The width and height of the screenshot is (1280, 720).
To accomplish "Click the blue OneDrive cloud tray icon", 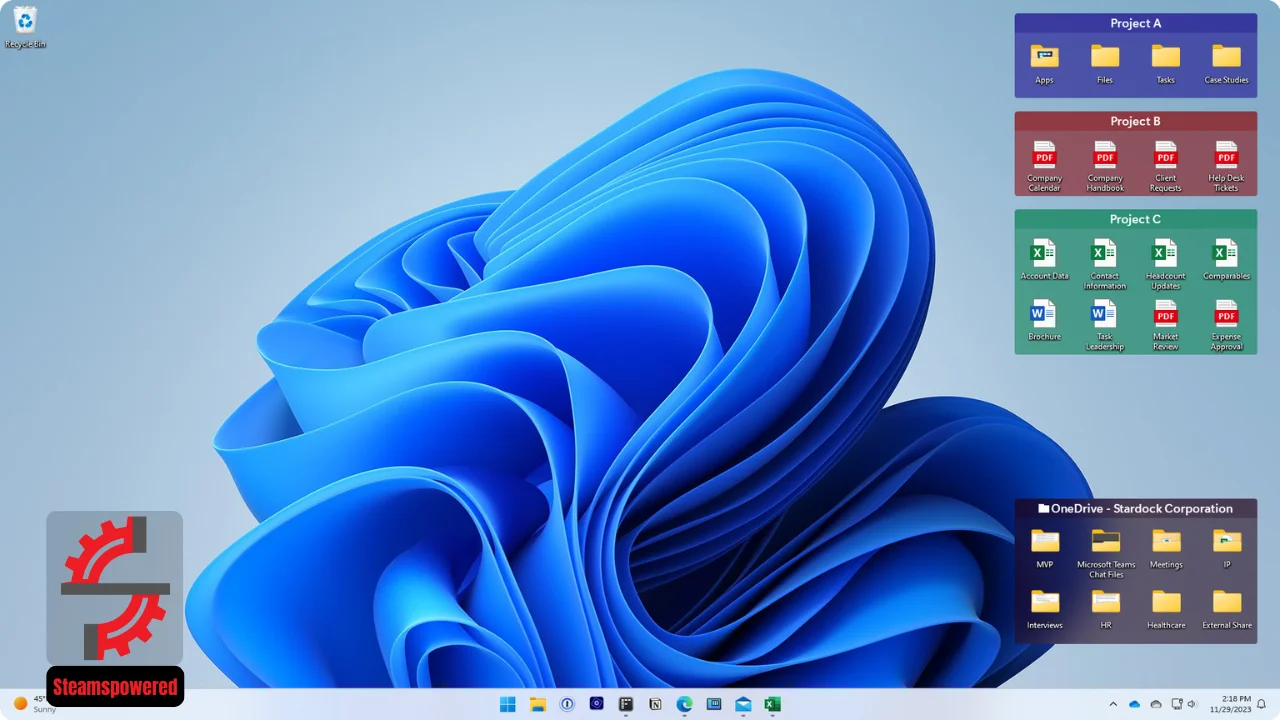I will [1134, 704].
